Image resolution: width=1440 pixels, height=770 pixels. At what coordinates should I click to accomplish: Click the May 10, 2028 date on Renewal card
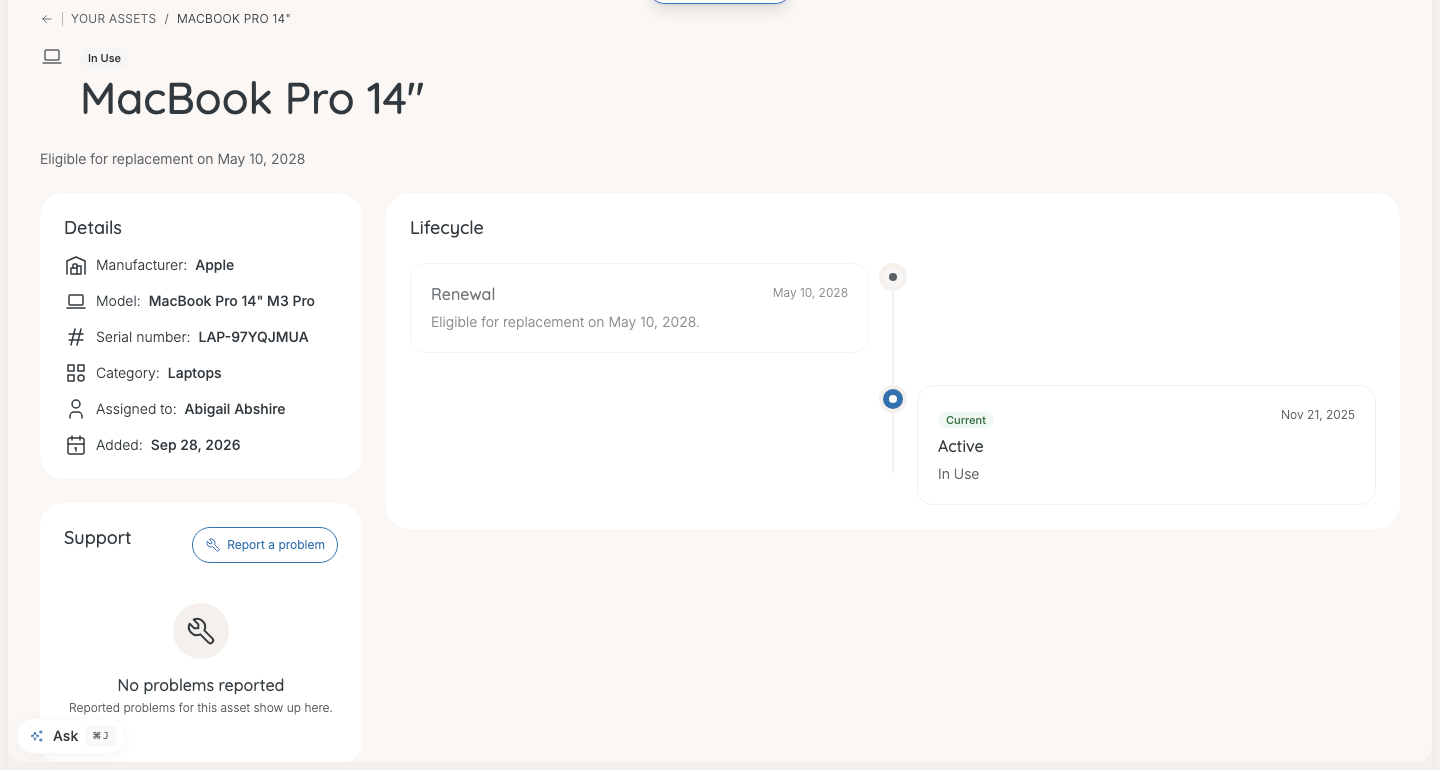point(810,293)
